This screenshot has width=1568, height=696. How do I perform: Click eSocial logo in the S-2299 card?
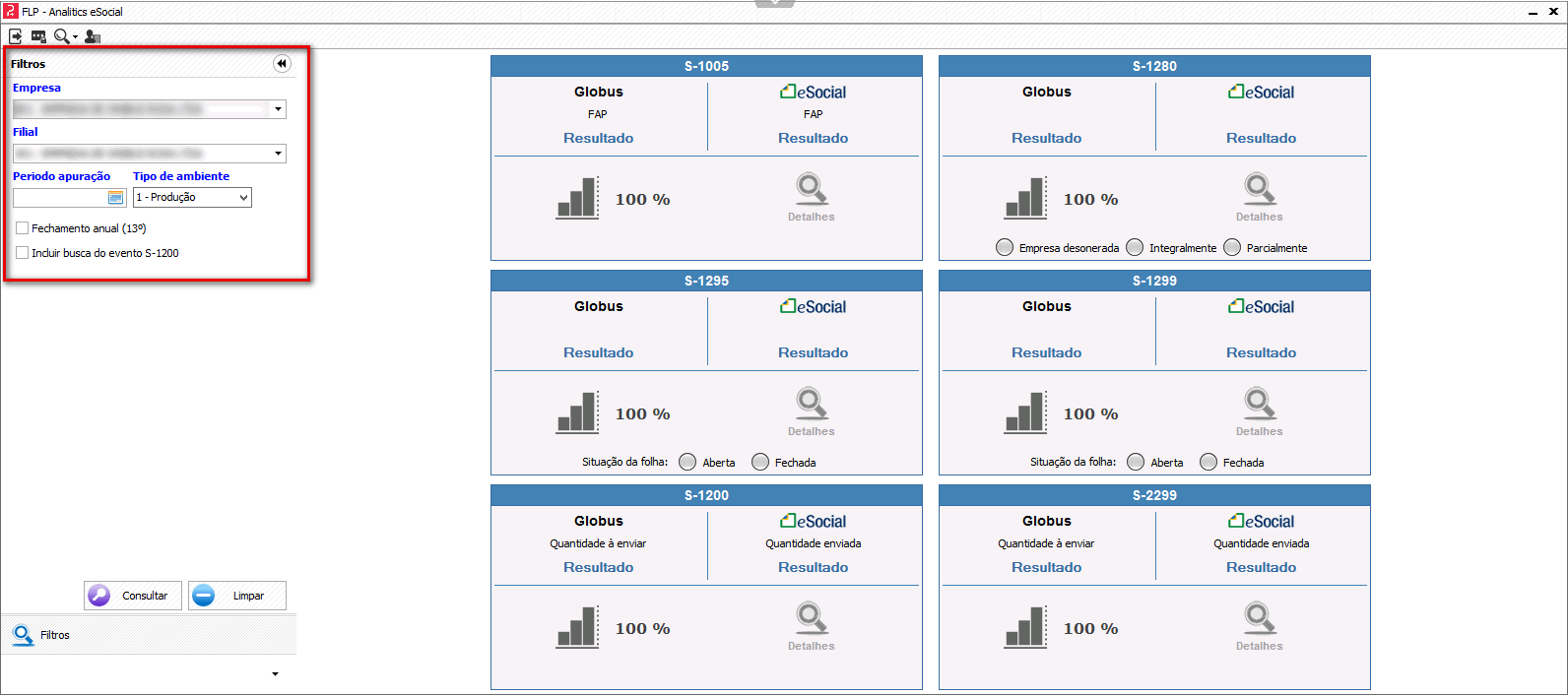tap(1262, 521)
